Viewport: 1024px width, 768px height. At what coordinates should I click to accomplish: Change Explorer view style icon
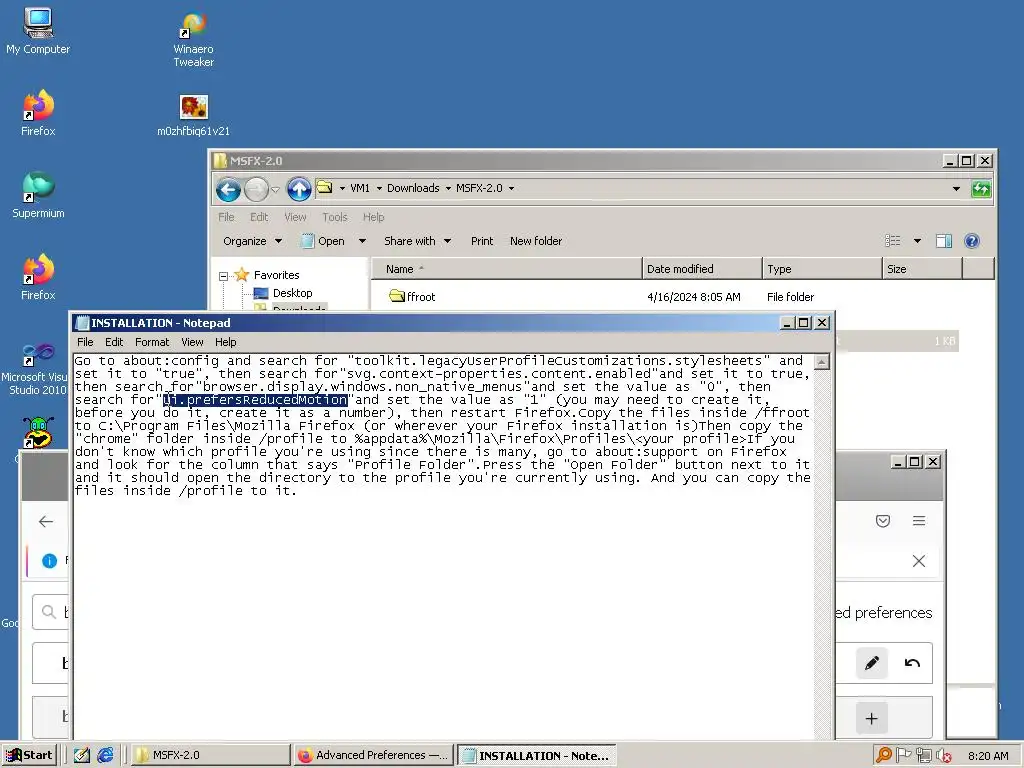893,241
